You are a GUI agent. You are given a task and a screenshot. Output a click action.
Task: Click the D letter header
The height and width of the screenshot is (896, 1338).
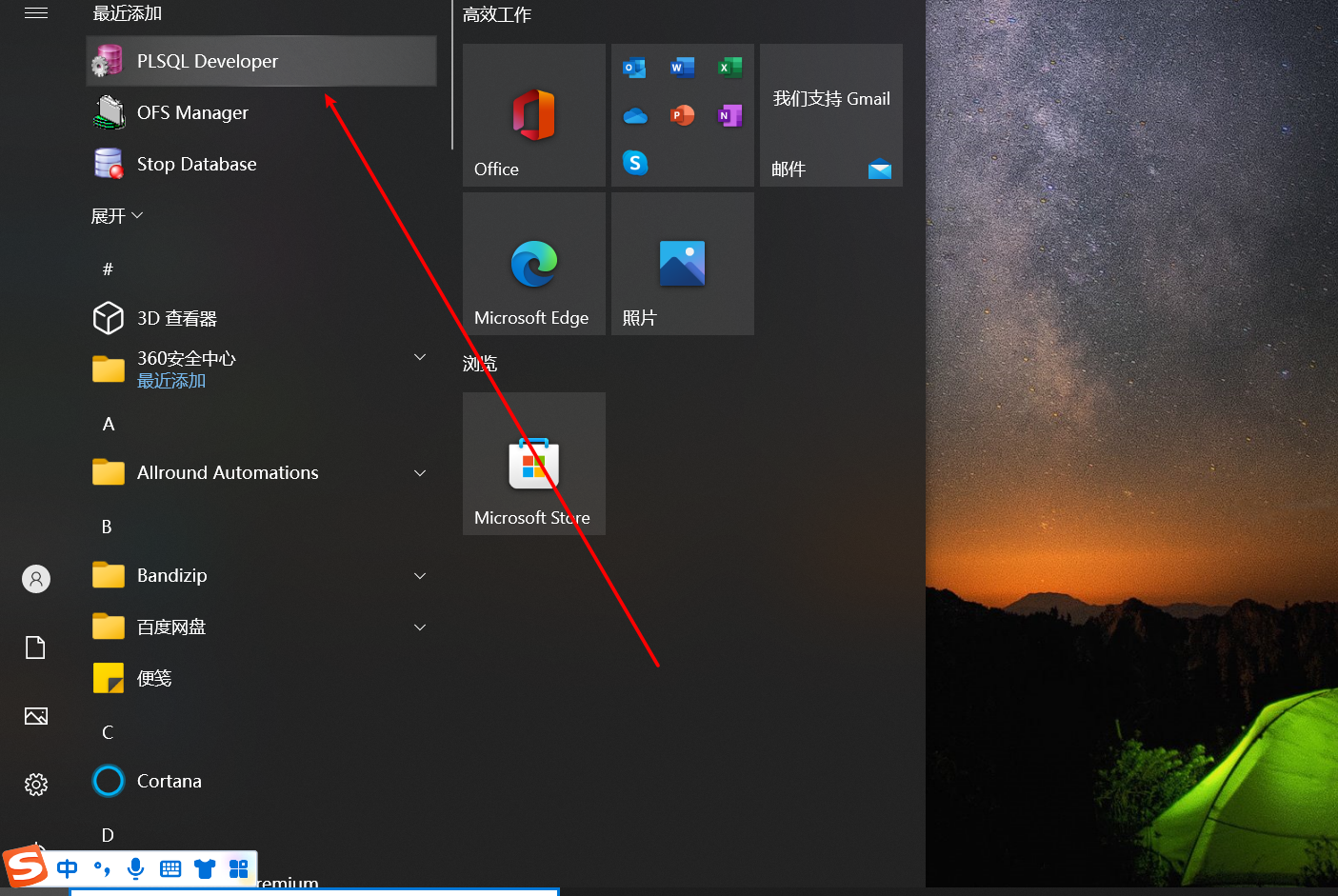pos(108,835)
